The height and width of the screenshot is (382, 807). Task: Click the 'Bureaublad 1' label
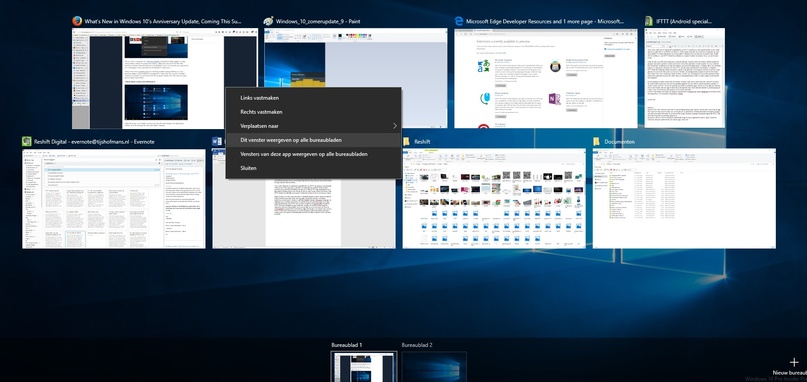click(347, 345)
